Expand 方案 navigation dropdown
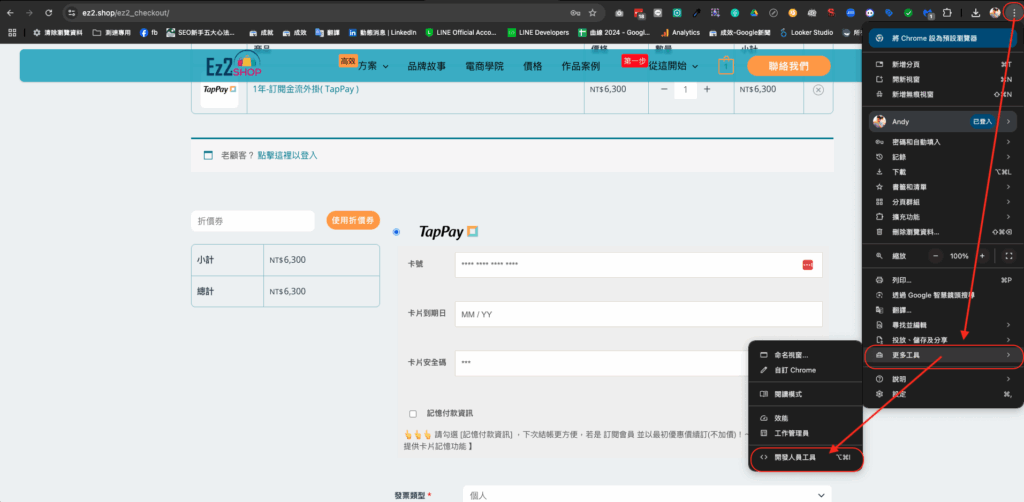1024x502 pixels. [x=373, y=66]
